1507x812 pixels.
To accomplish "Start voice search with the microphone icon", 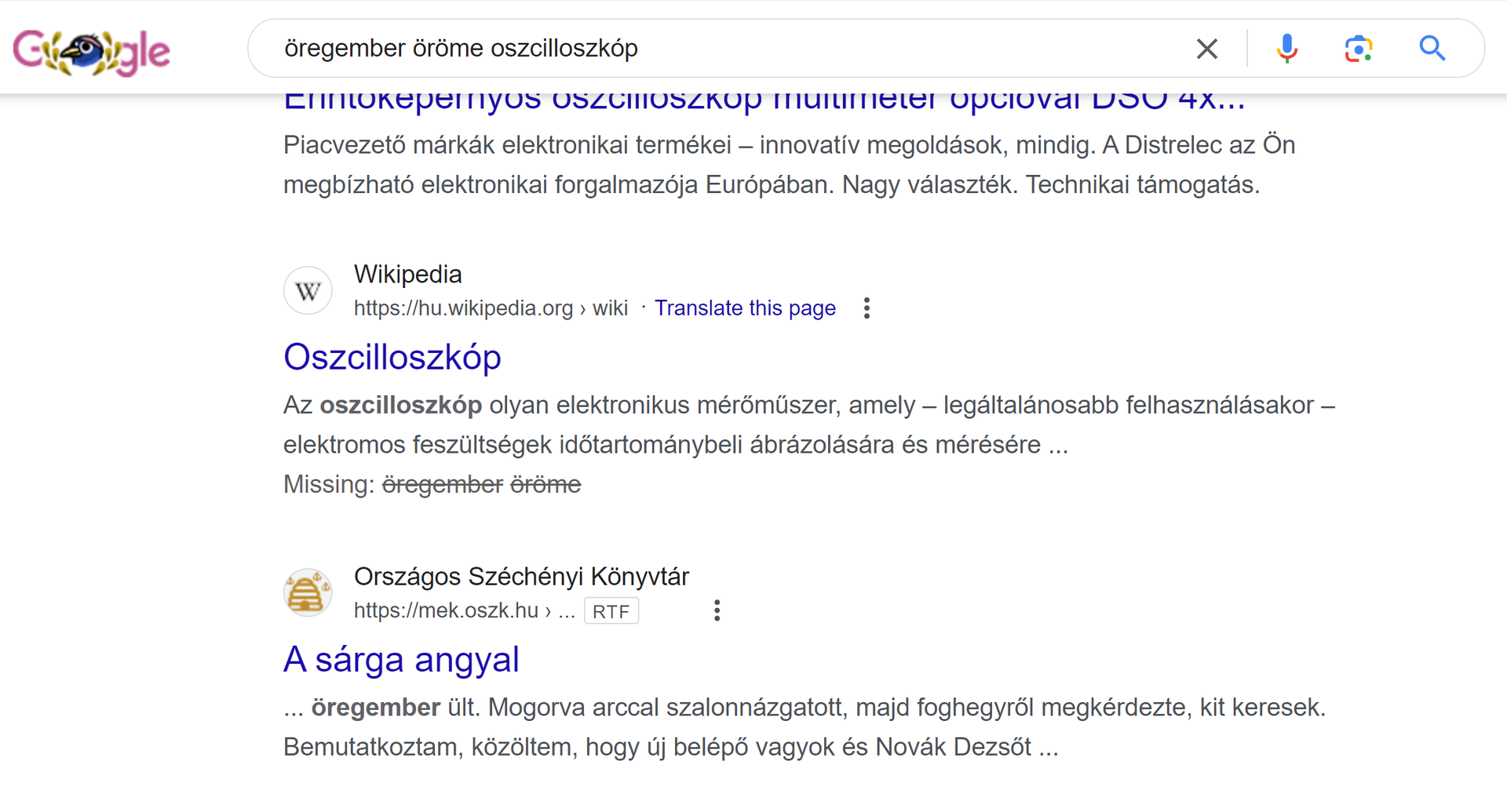I will pyautogui.click(x=1286, y=49).
